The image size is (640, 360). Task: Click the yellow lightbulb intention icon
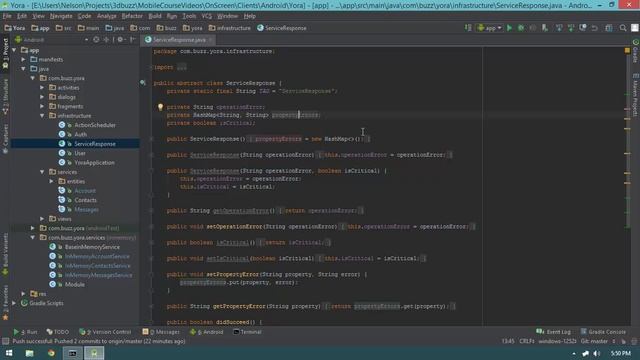tap(160, 107)
